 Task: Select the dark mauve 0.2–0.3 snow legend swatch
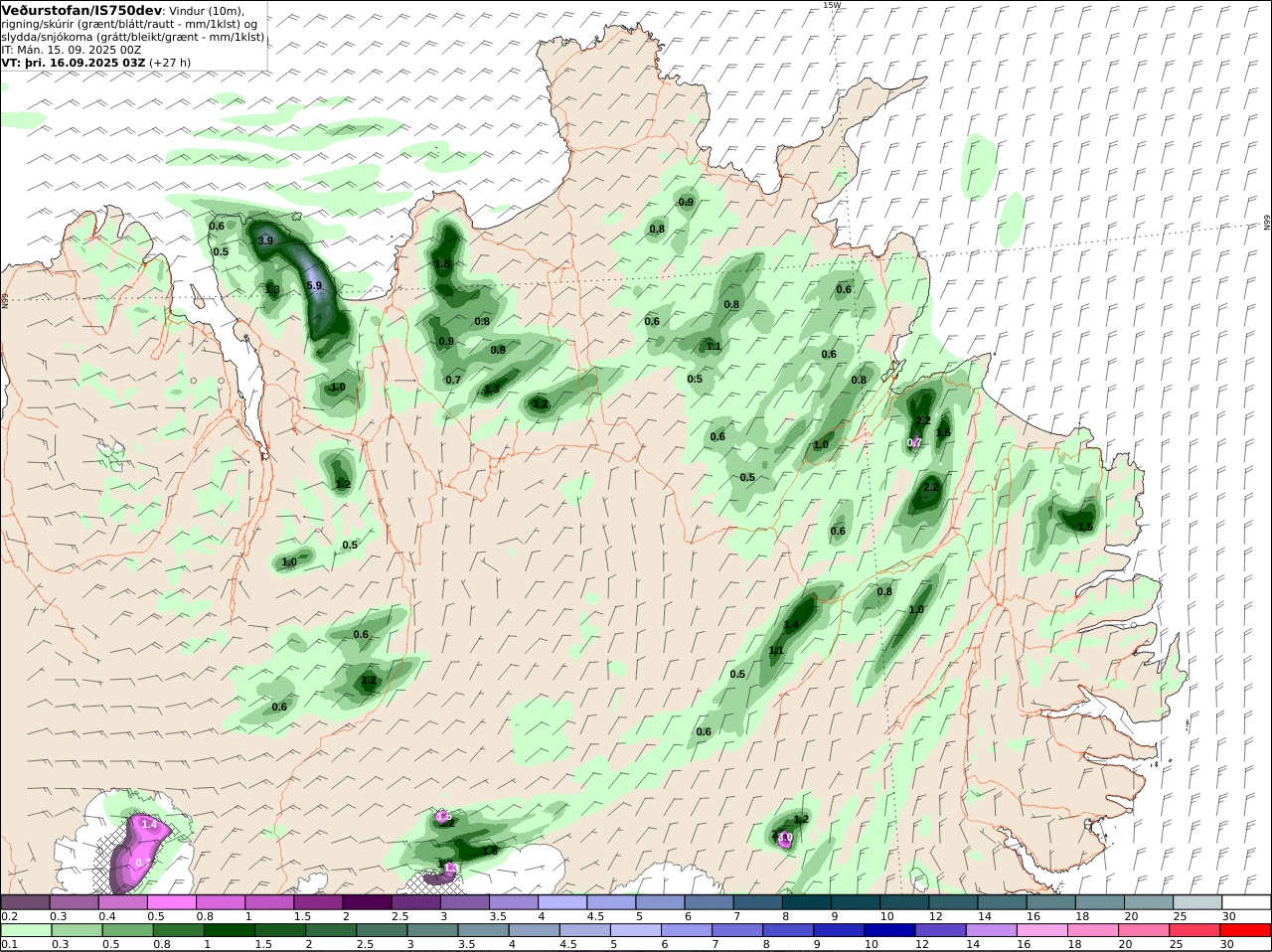pyautogui.click(x=25, y=902)
